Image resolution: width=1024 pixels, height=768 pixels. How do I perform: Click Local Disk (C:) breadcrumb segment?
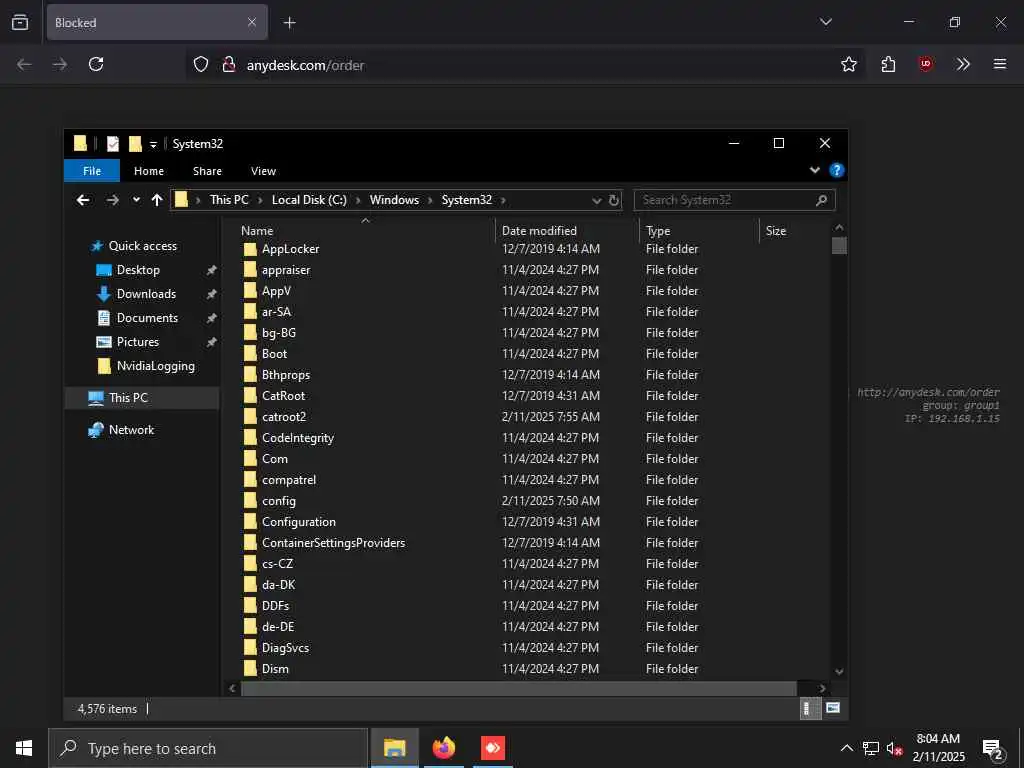click(x=309, y=200)
